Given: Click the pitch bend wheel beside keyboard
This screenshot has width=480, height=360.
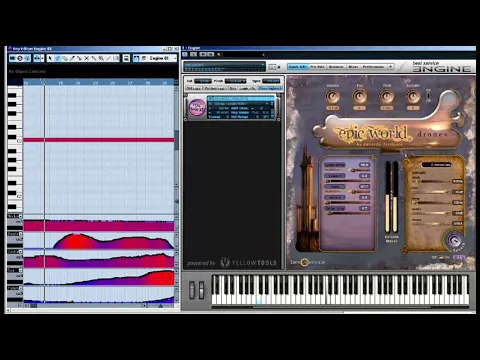Looking at the screenshot, I should pyautogui.click(x=192, y=289).
